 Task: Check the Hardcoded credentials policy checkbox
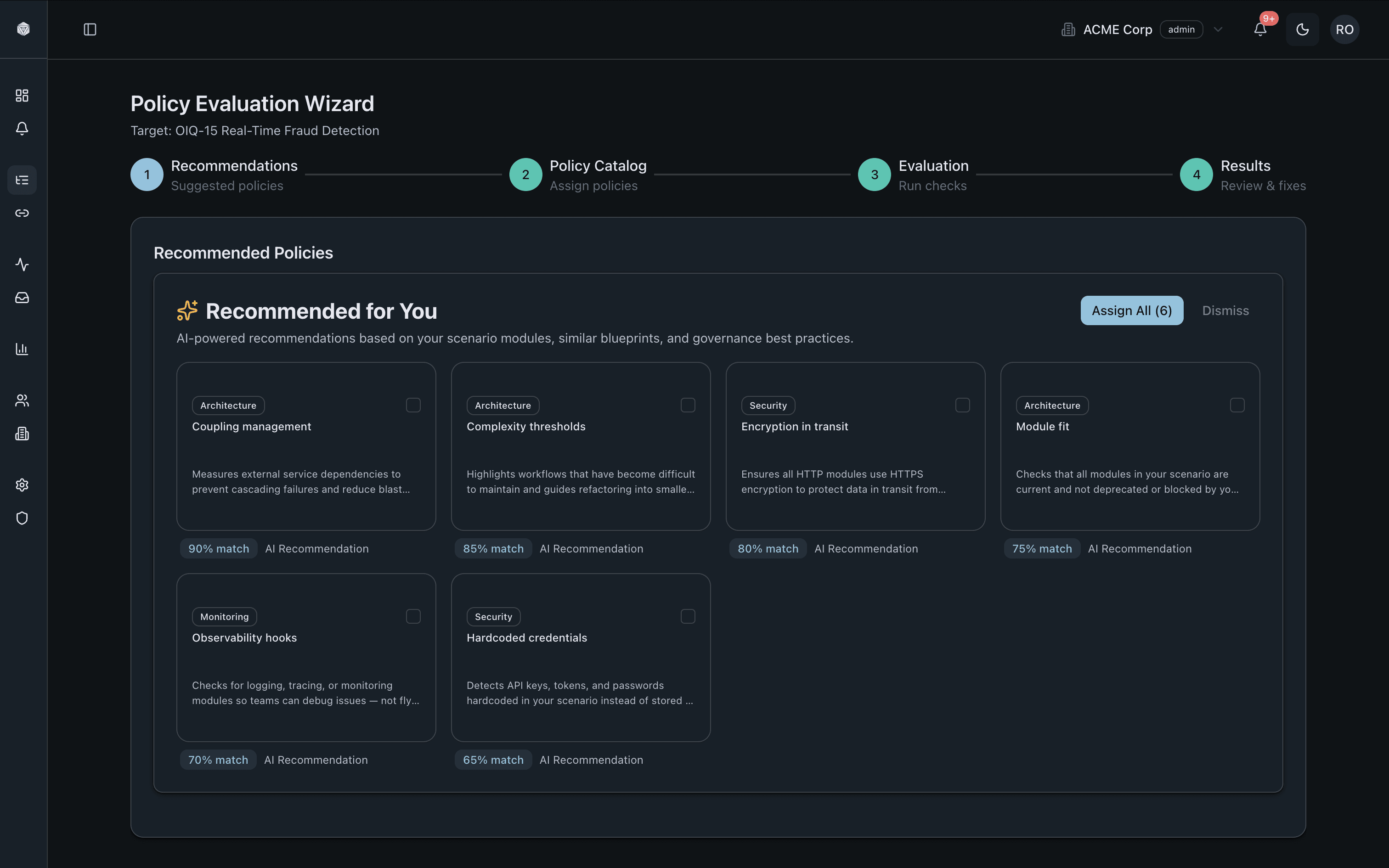(688, 616)
